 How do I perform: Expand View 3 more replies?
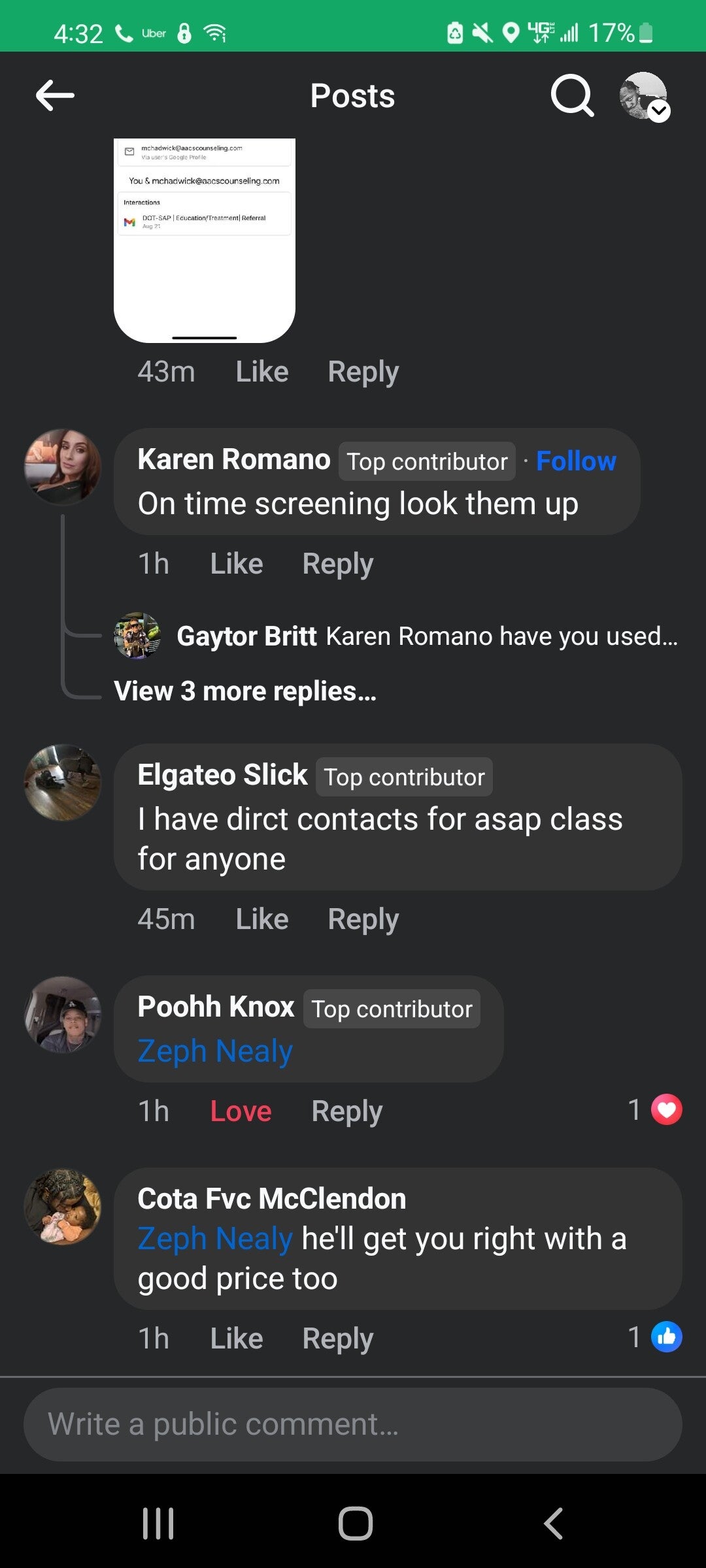(x=245, y=691)
